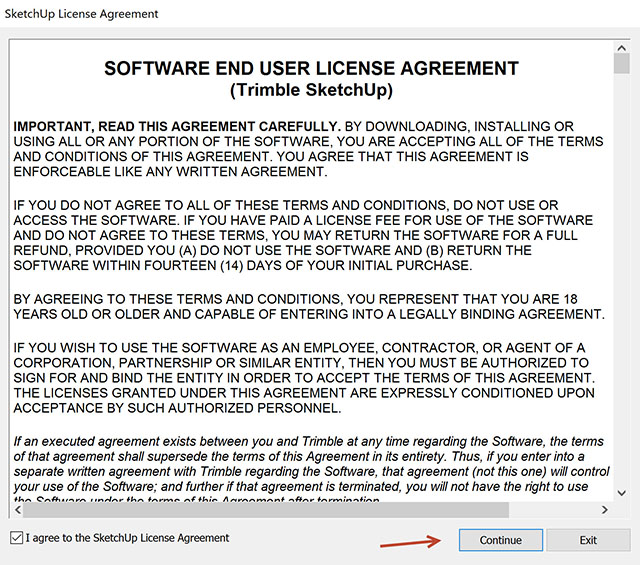Click the vertical scrollbar thumb

pos(621,64)
